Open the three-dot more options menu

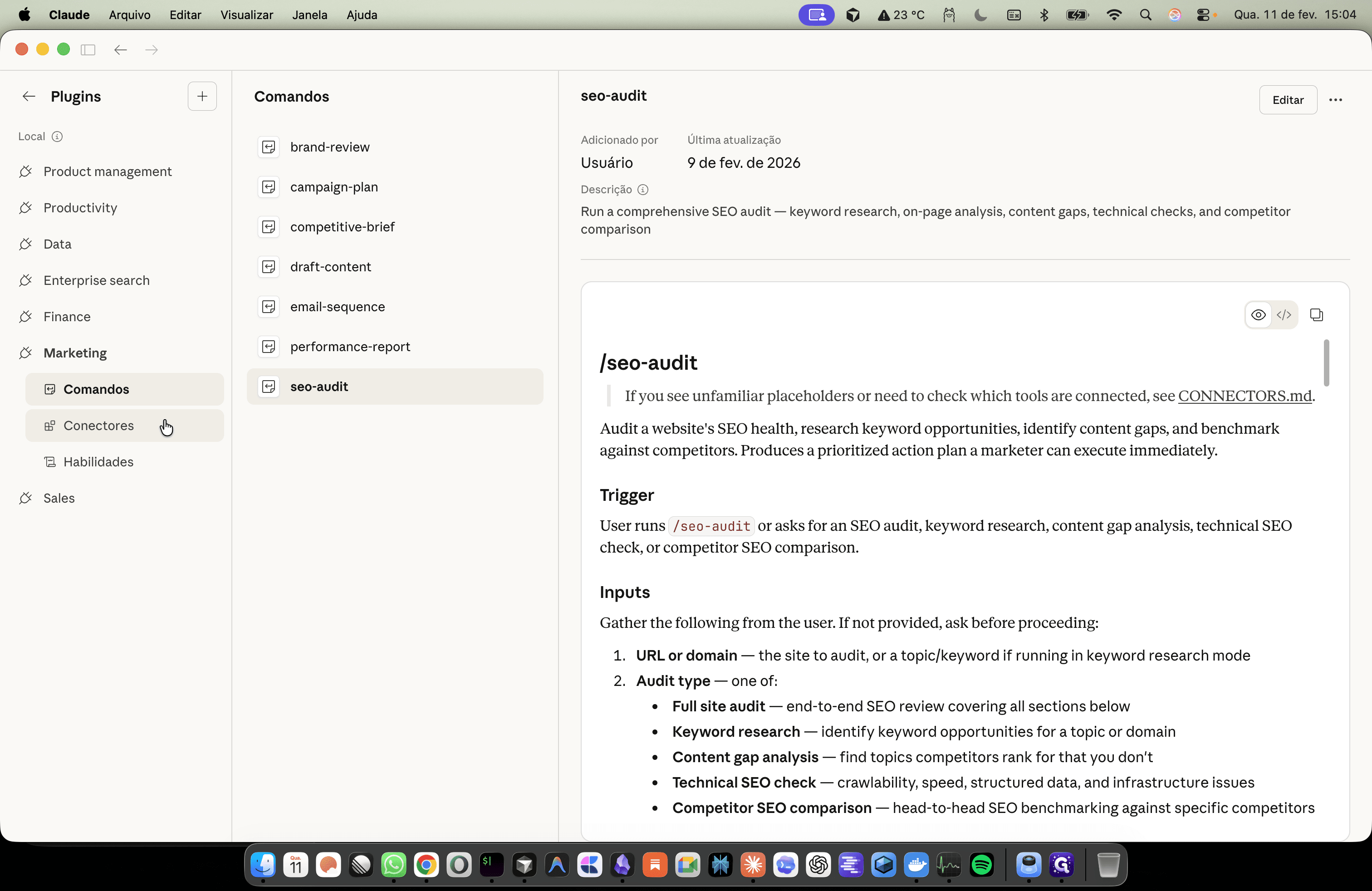1335,100
